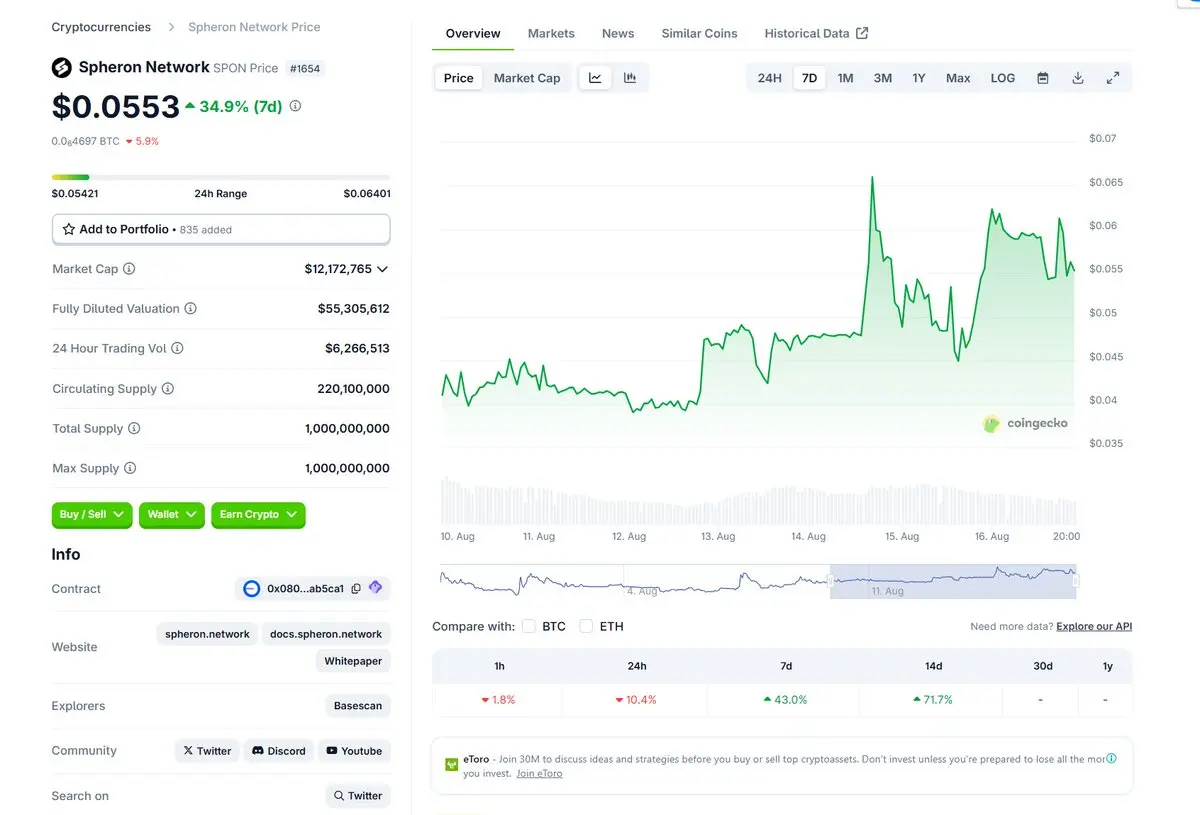Open the Discord community link

point(279,751)
